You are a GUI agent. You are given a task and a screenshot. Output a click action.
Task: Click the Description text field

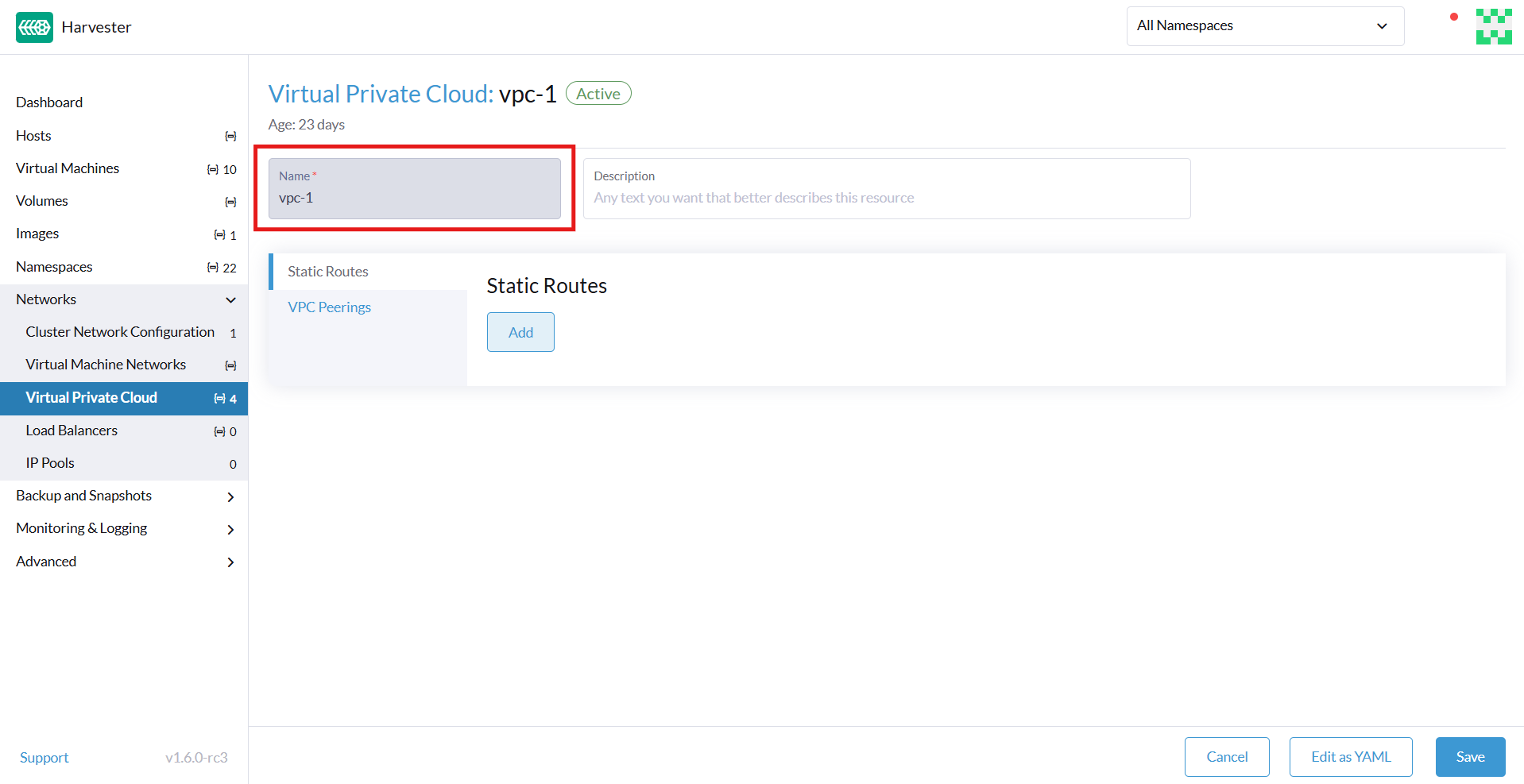[x=886, y=197]
